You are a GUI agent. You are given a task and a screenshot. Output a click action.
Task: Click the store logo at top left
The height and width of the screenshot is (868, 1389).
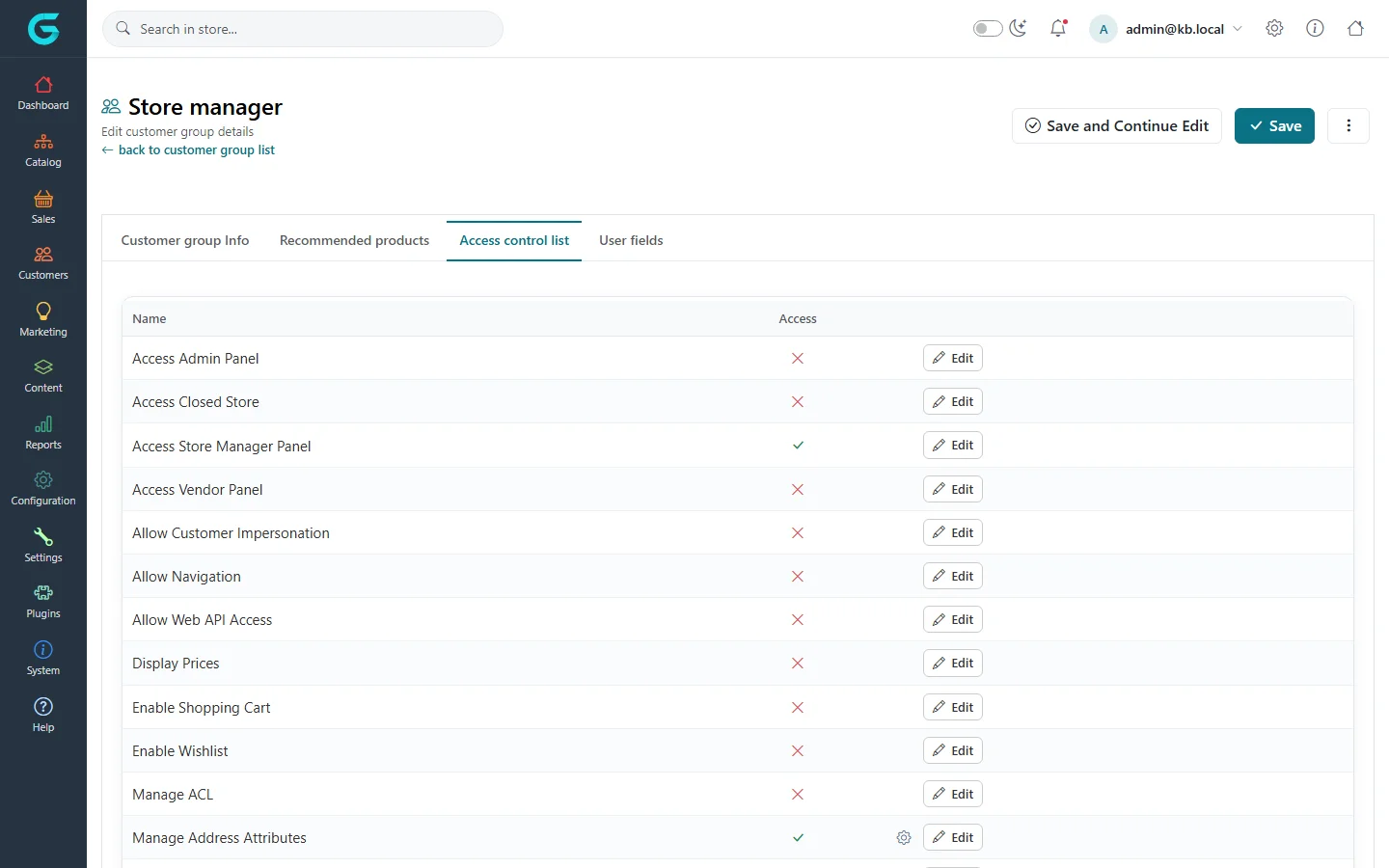(x=43, y=29)
